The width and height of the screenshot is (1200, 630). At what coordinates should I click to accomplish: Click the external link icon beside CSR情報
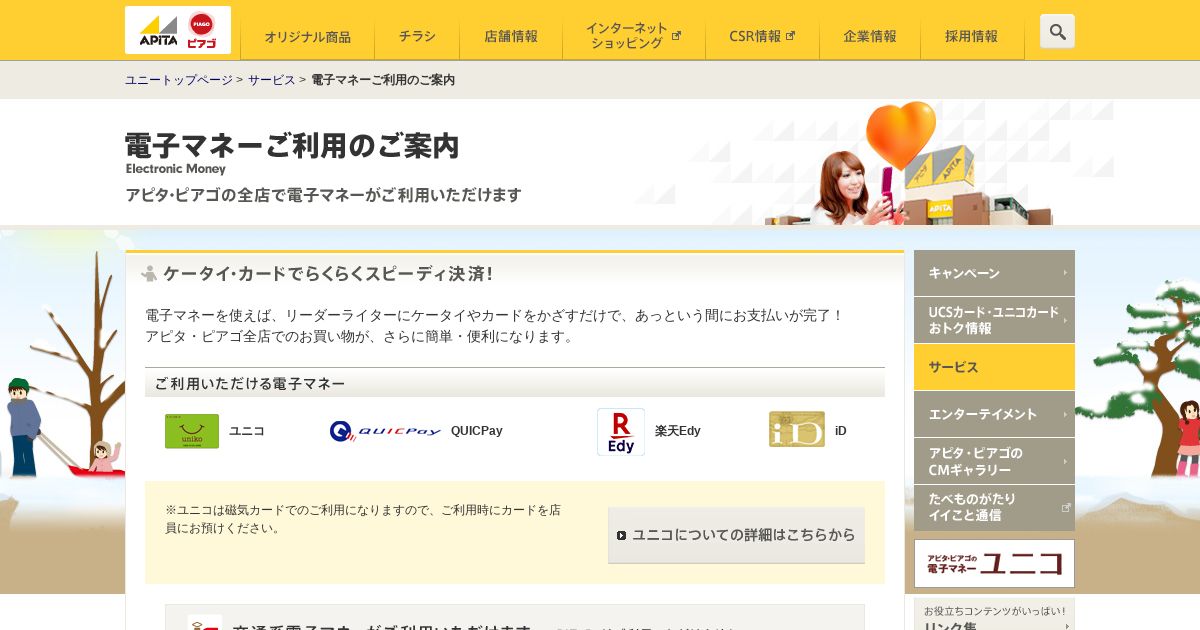pos(791,35)
